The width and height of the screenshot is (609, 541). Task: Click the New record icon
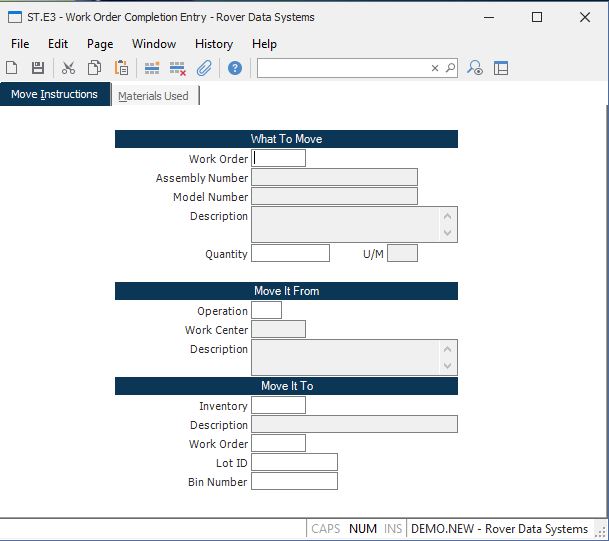[x=12, y=68]
